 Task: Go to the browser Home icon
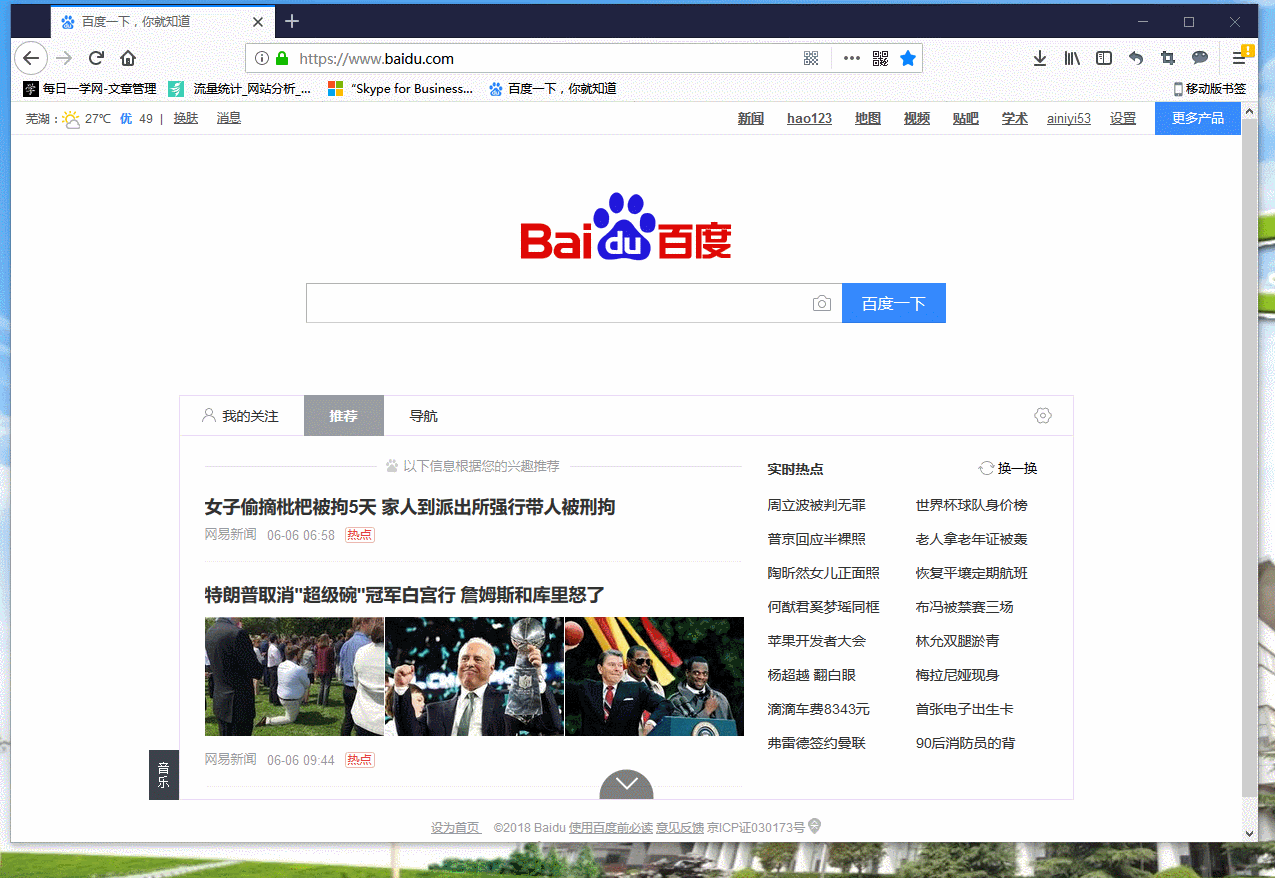pyautogui.click(x=128, y=58)
